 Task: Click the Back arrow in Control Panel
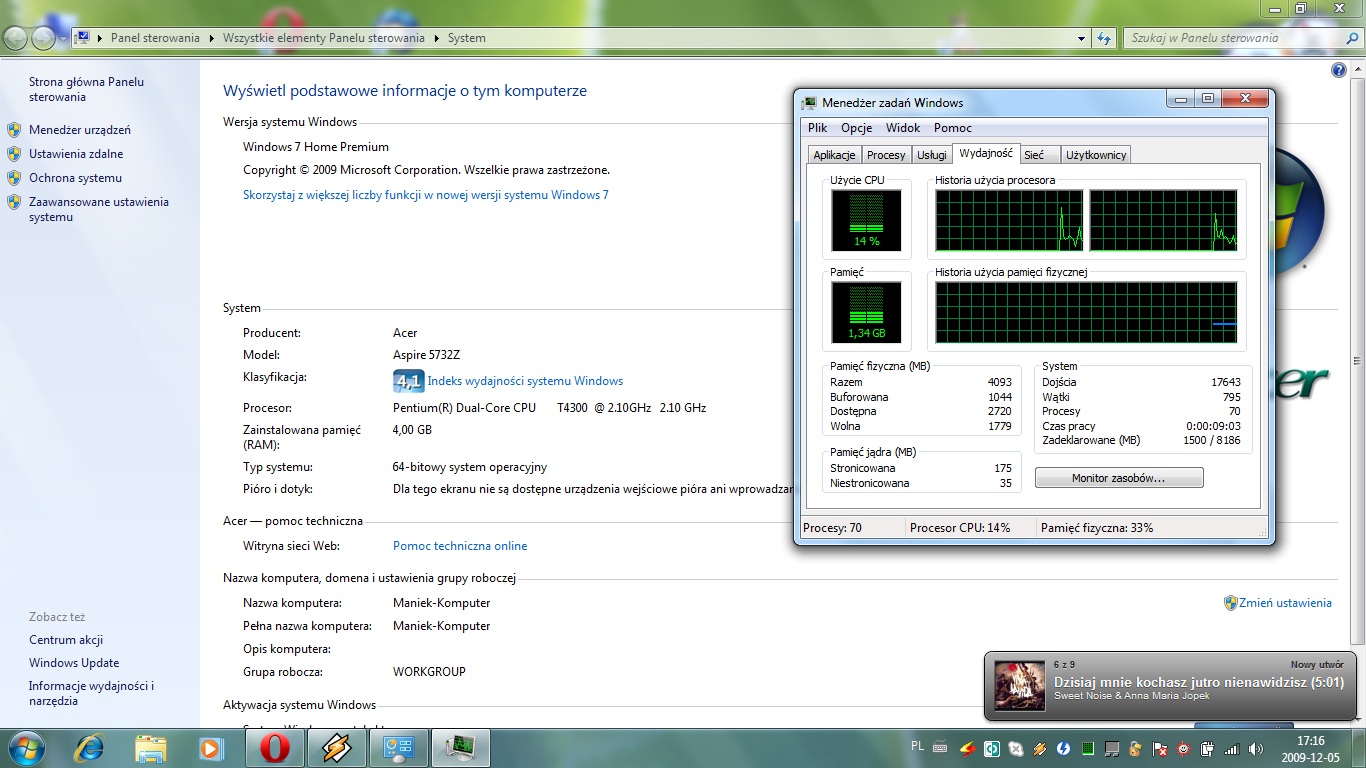(x=16, y=38)
